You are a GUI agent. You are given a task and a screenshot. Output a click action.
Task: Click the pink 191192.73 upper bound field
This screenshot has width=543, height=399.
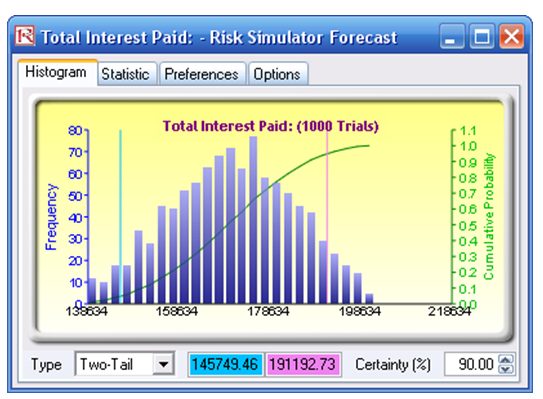pyautogui.click(x=302, y=364)
